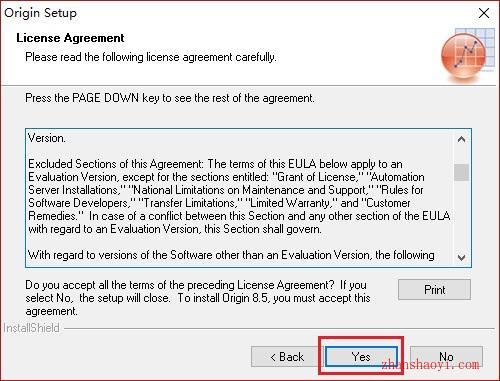Click the 'With regard to versions' line
Screen dimensions: 500x381
tap(231, 255)
